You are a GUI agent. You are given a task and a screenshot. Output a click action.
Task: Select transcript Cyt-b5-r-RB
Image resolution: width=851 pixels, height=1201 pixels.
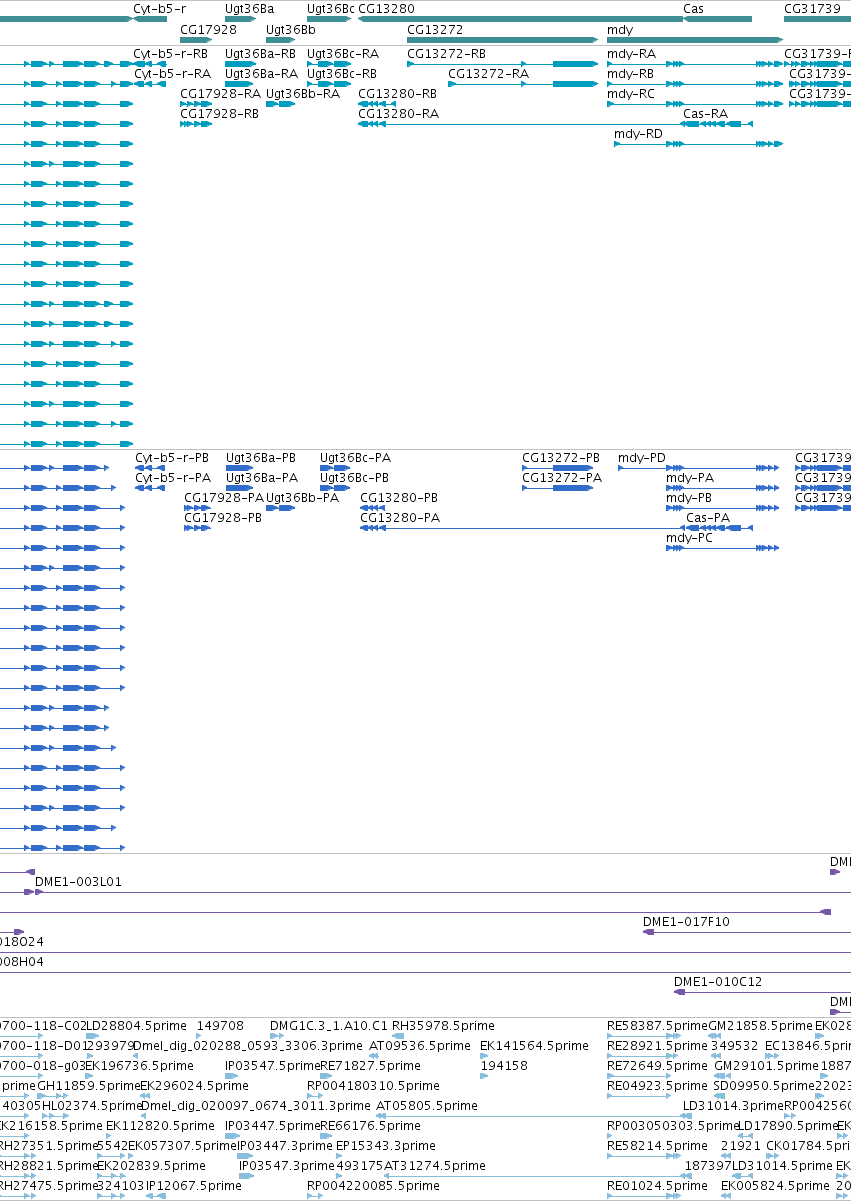click(x=171, y=53)
